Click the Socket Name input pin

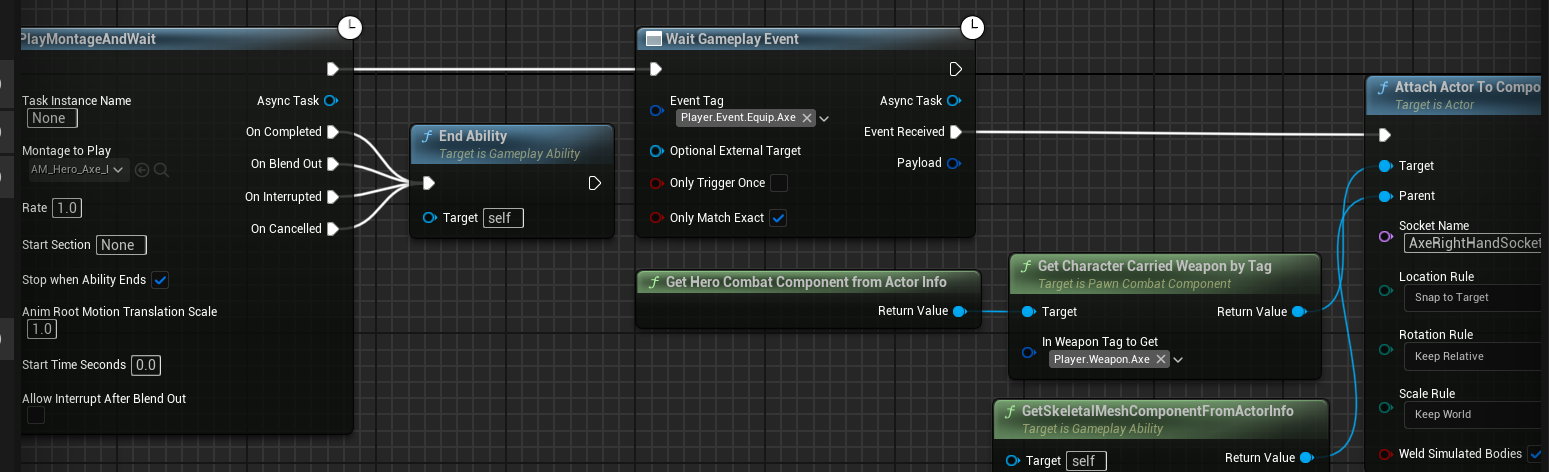coord(1385,236)
